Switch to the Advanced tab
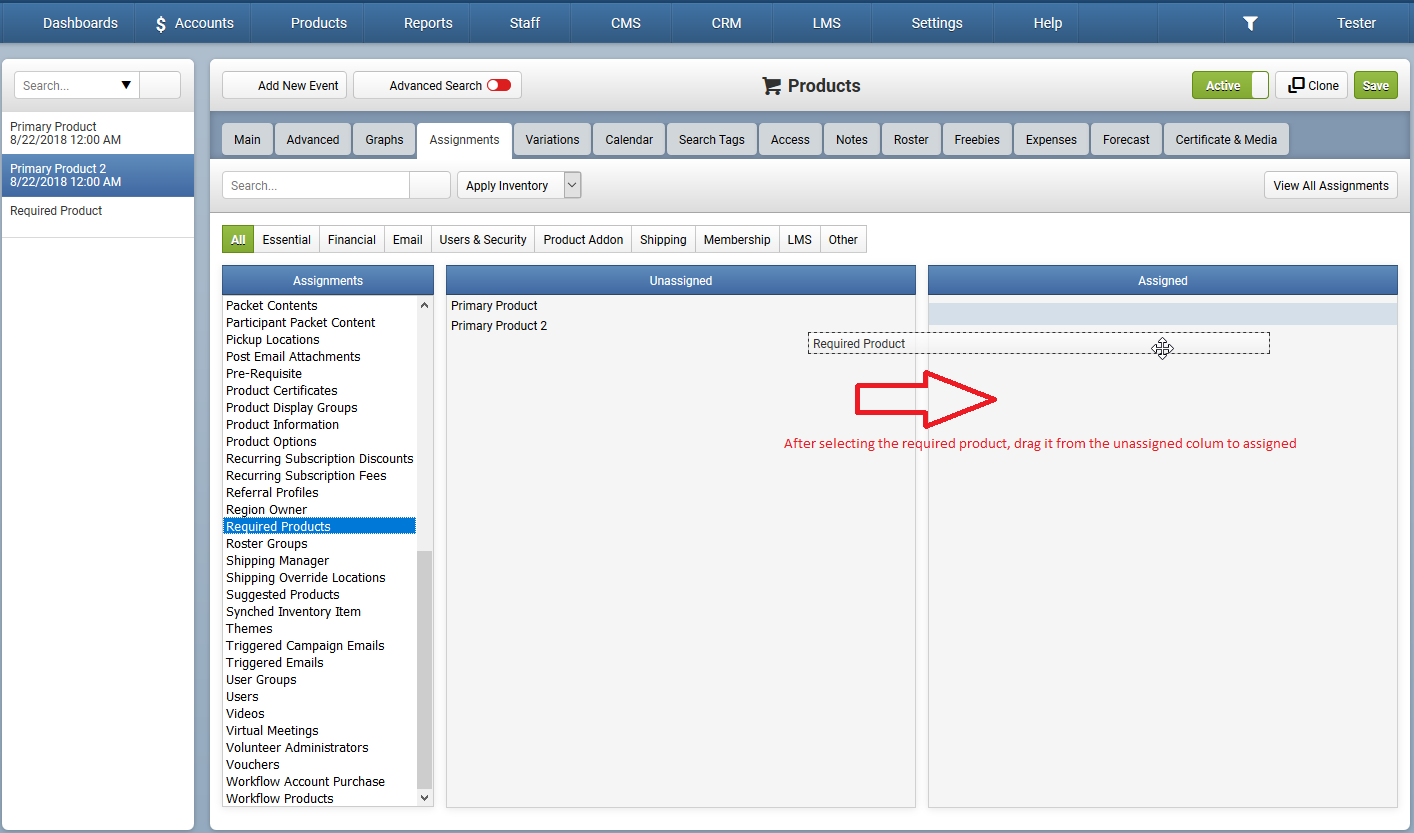 pos(313,140)
